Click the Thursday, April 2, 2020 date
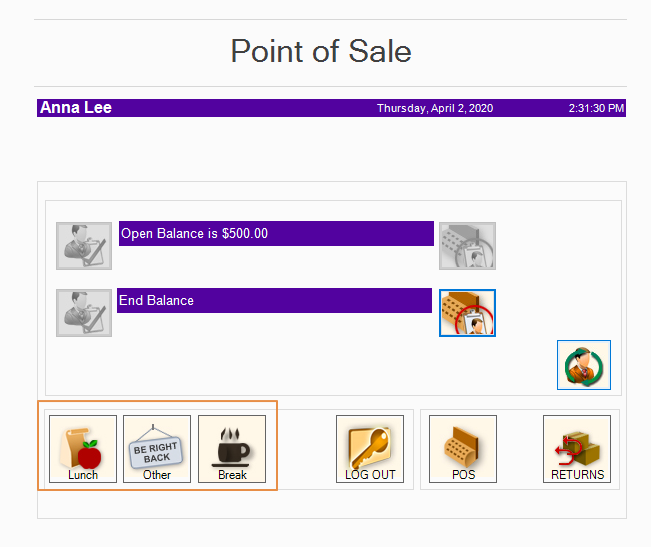The height and width of the screenshot is (547, 651). point(434,108)
